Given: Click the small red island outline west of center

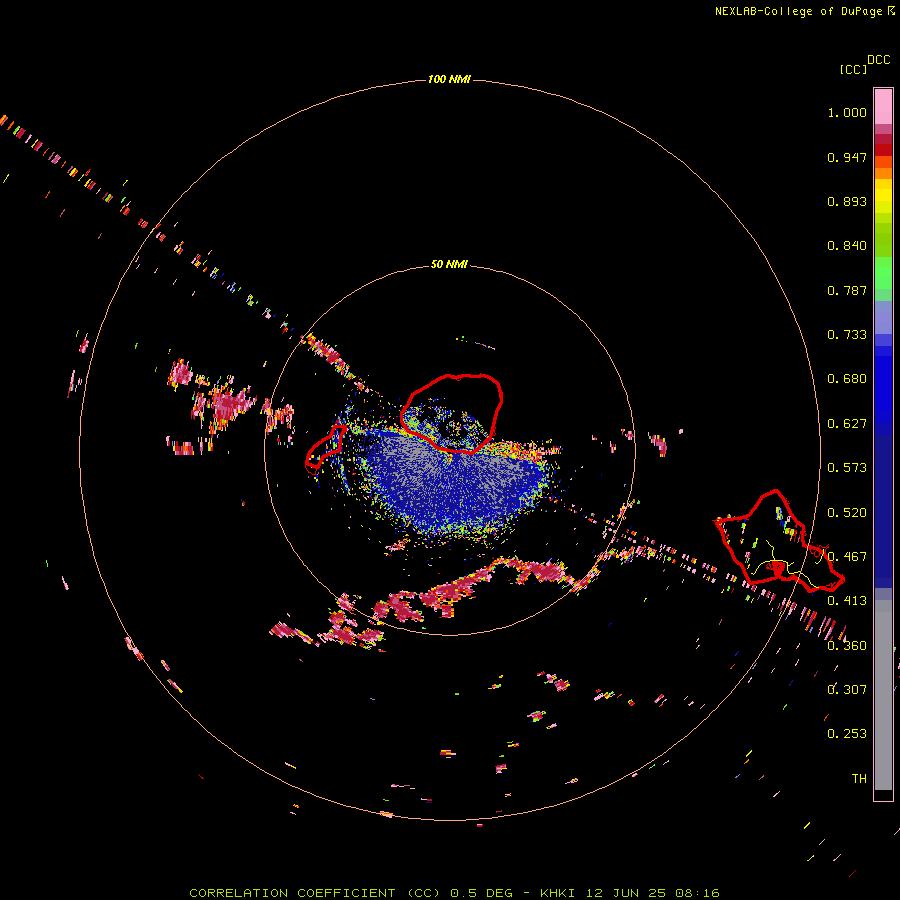Looking at the screenshot, I should point(325,447).
